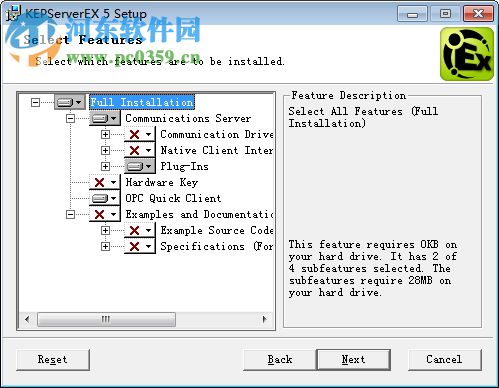This screenshot has height=388, width=499.
Task: Click the Reset button
Action: [x=53, y=360]
